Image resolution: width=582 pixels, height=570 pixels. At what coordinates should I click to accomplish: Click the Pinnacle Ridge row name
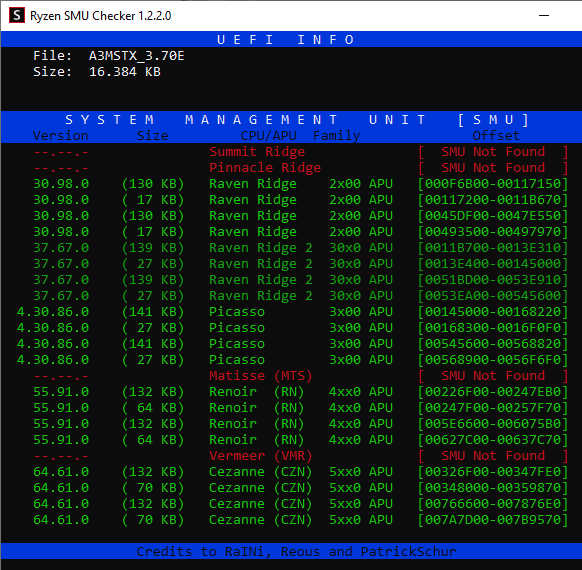[x=265, y=168]
